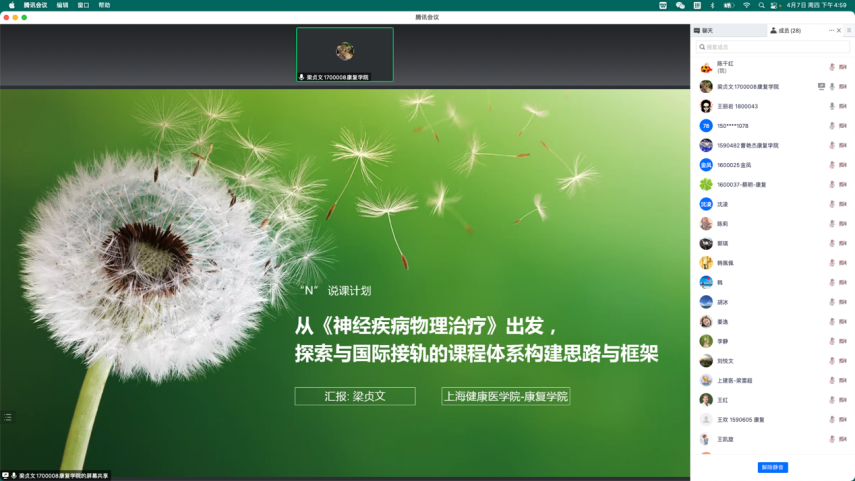This screenshot has height=481, width=855.
Task: Select the speaker video thumbnail of 梁贞文
Action: (344, 53)
